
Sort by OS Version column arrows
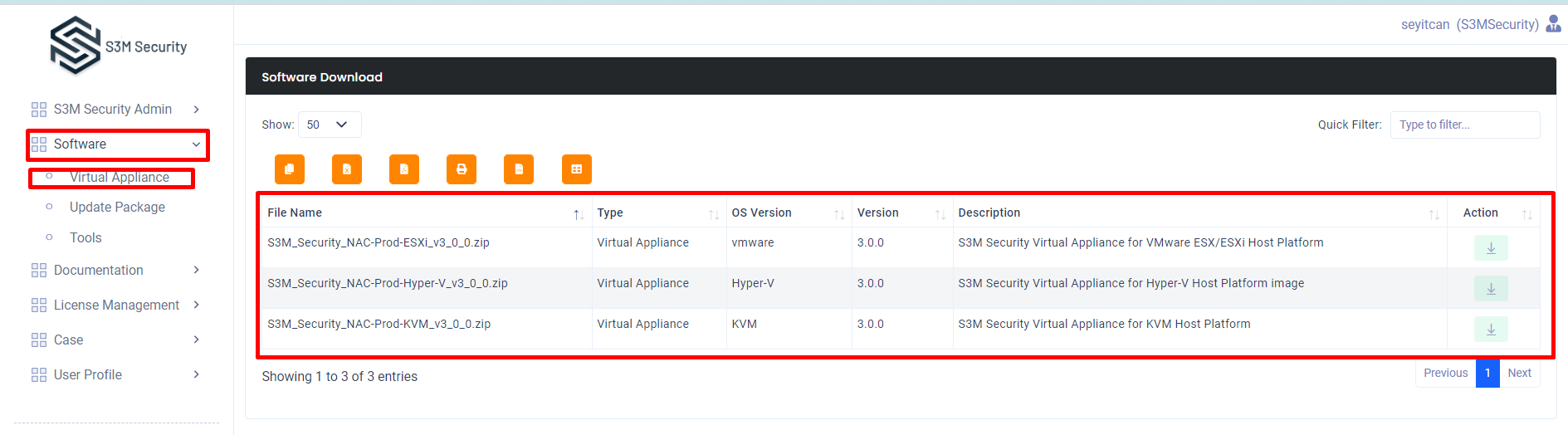point(839,214)
